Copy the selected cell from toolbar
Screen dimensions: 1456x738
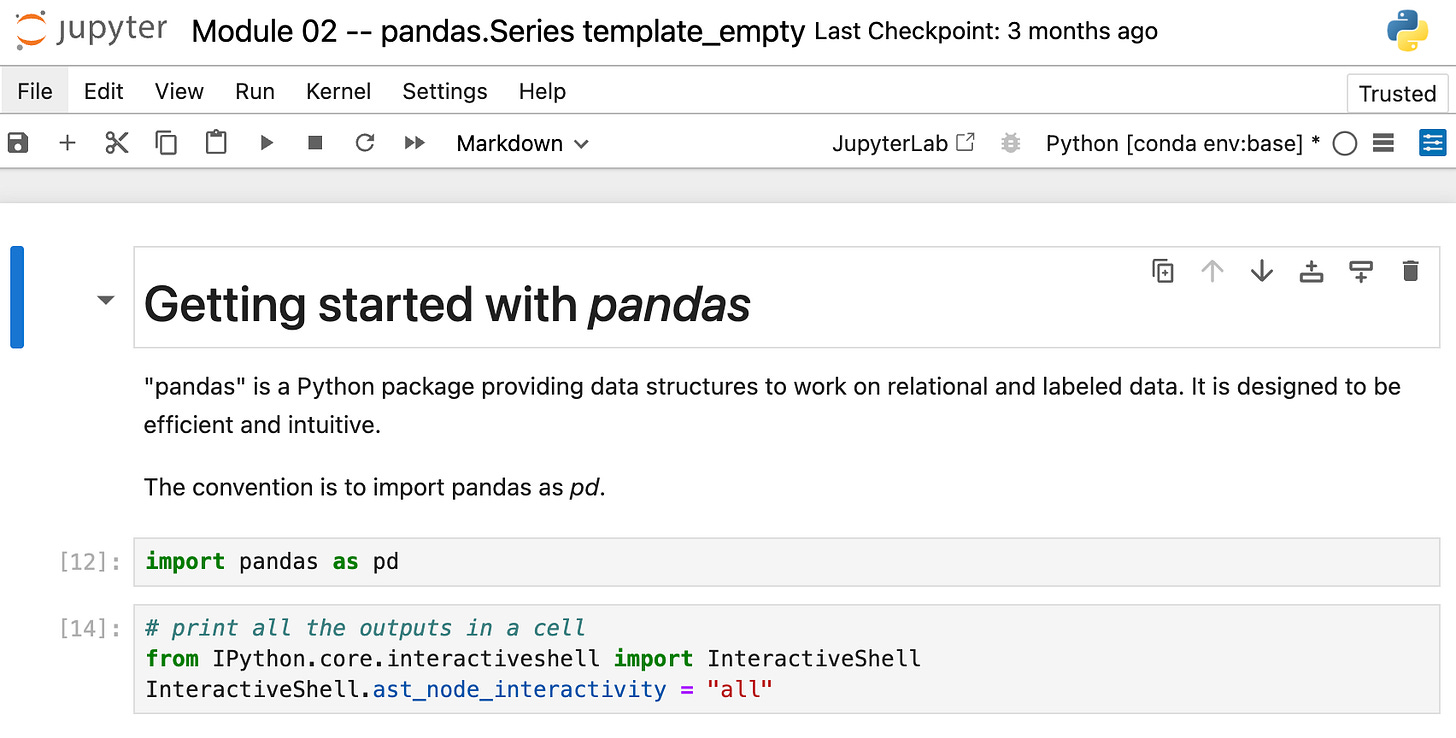(x=166, y=143)
